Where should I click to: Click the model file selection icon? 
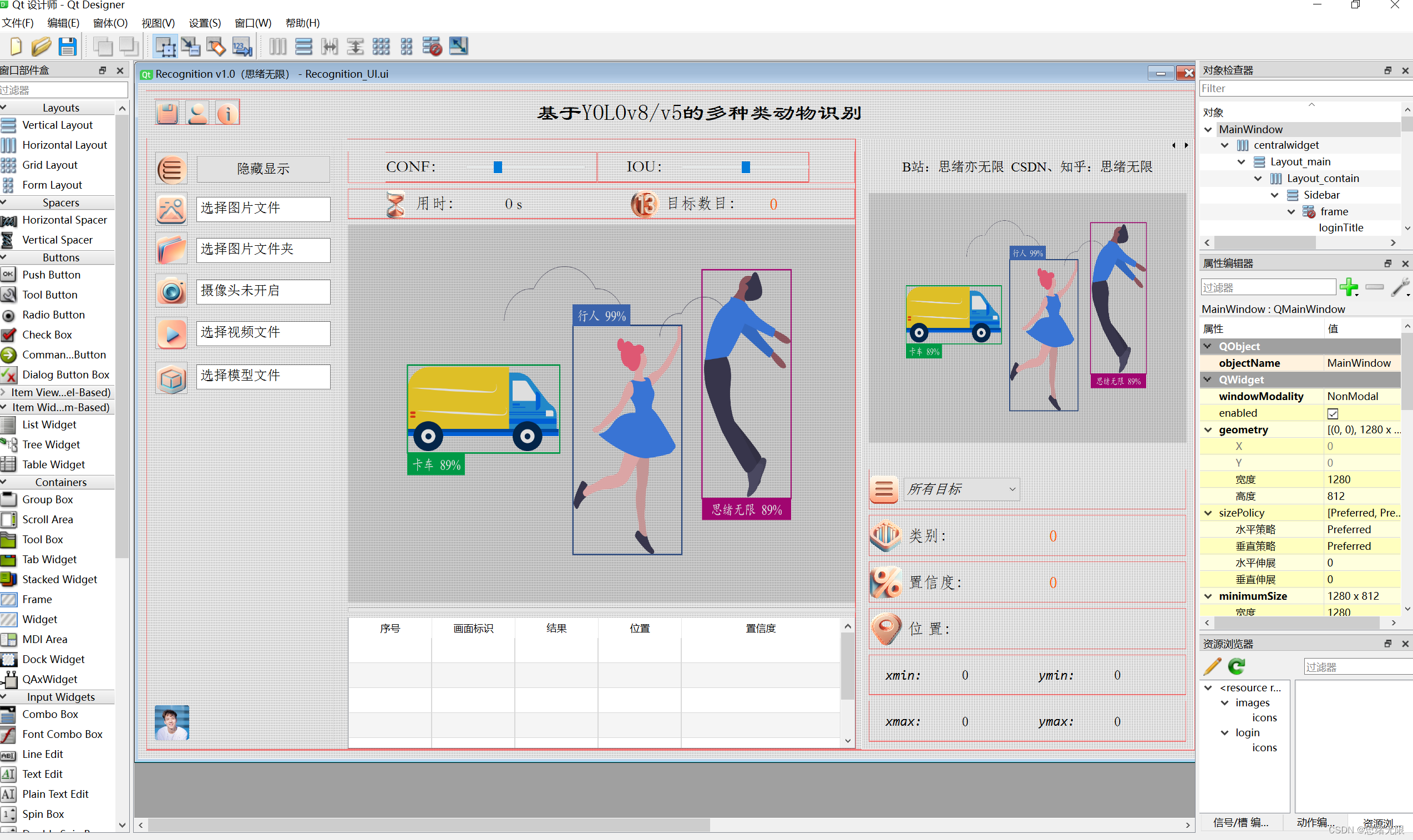pyautogui.click(x=170, y=375)
